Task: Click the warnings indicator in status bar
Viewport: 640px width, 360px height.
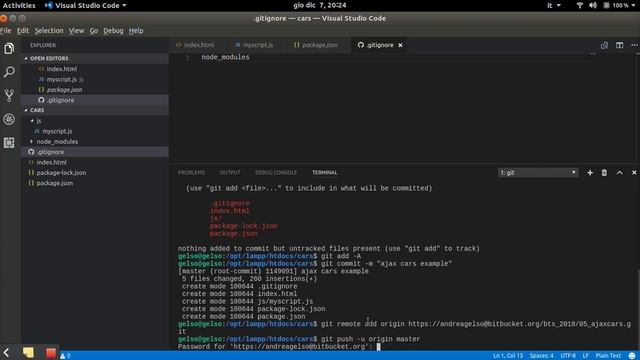Action: (65, 356)
